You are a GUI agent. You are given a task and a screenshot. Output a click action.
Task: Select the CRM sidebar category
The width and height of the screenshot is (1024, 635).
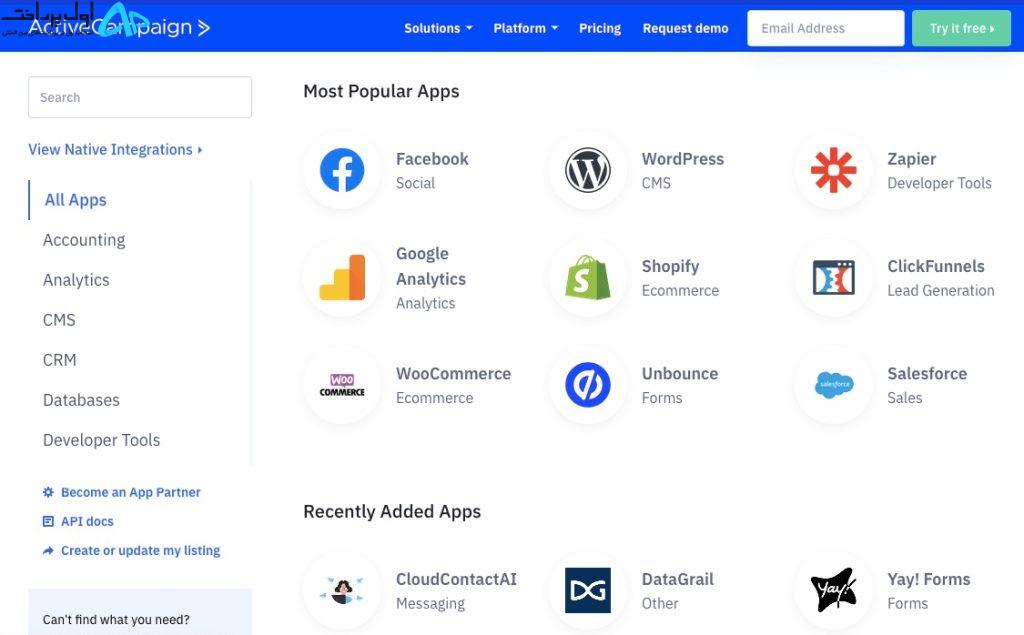click(x=59, y=360)
